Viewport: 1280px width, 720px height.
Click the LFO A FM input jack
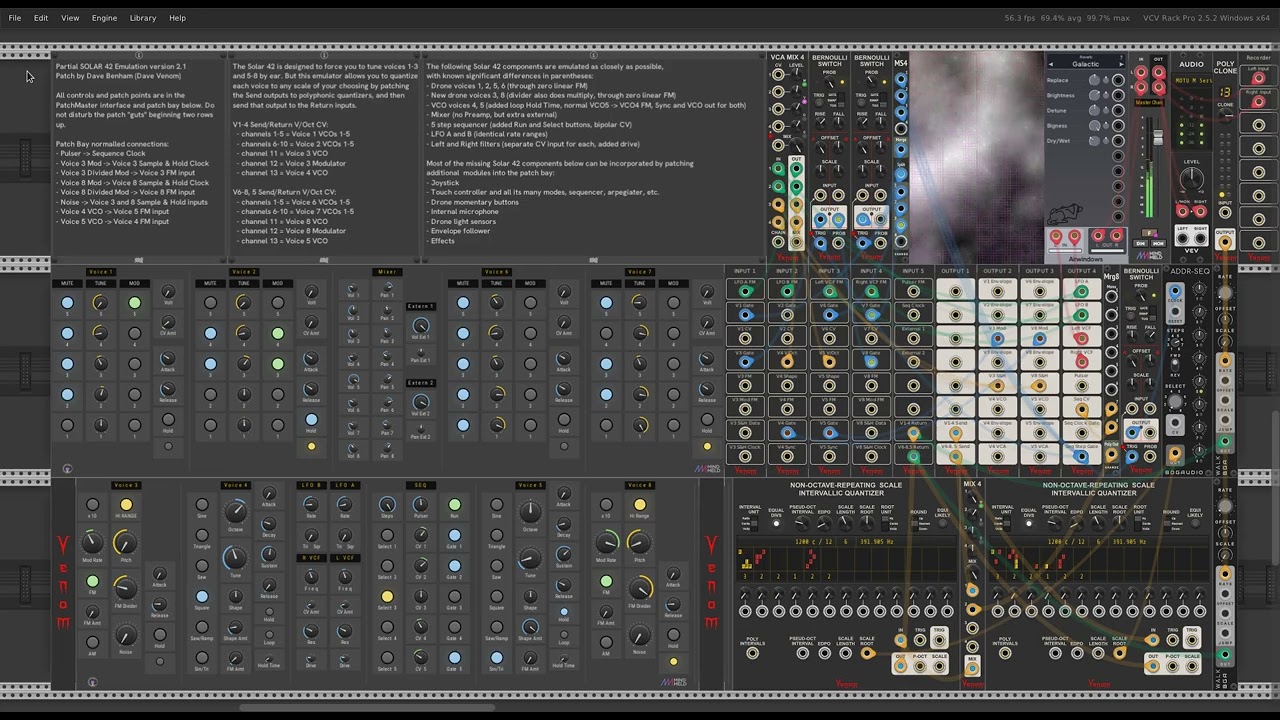click(745, 291)
